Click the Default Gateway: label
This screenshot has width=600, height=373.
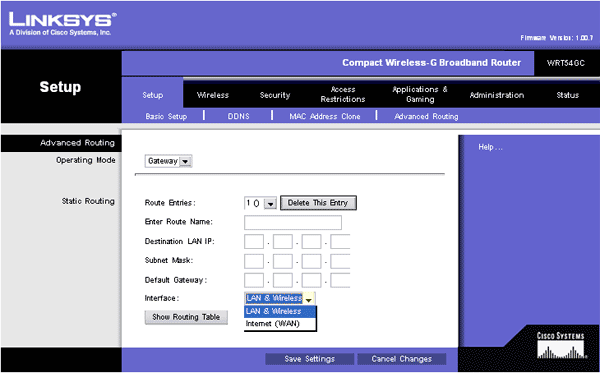click(176, 280)
